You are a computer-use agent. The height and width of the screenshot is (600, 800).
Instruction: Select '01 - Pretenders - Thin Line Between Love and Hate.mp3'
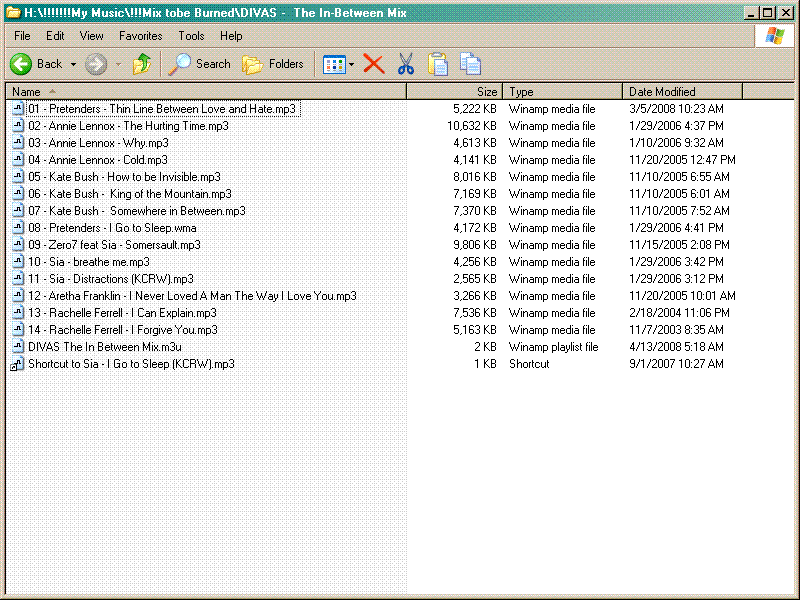click(162, 109)
